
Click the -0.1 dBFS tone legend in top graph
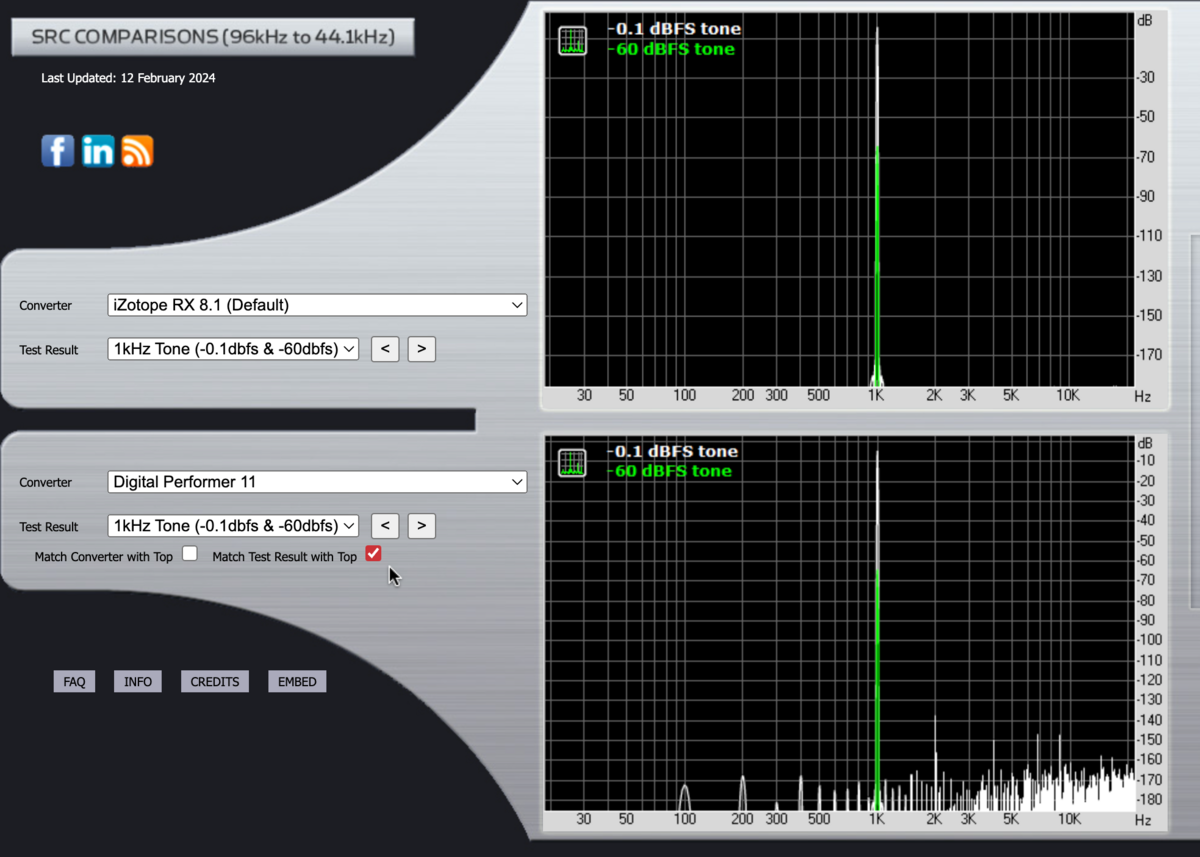674,29
